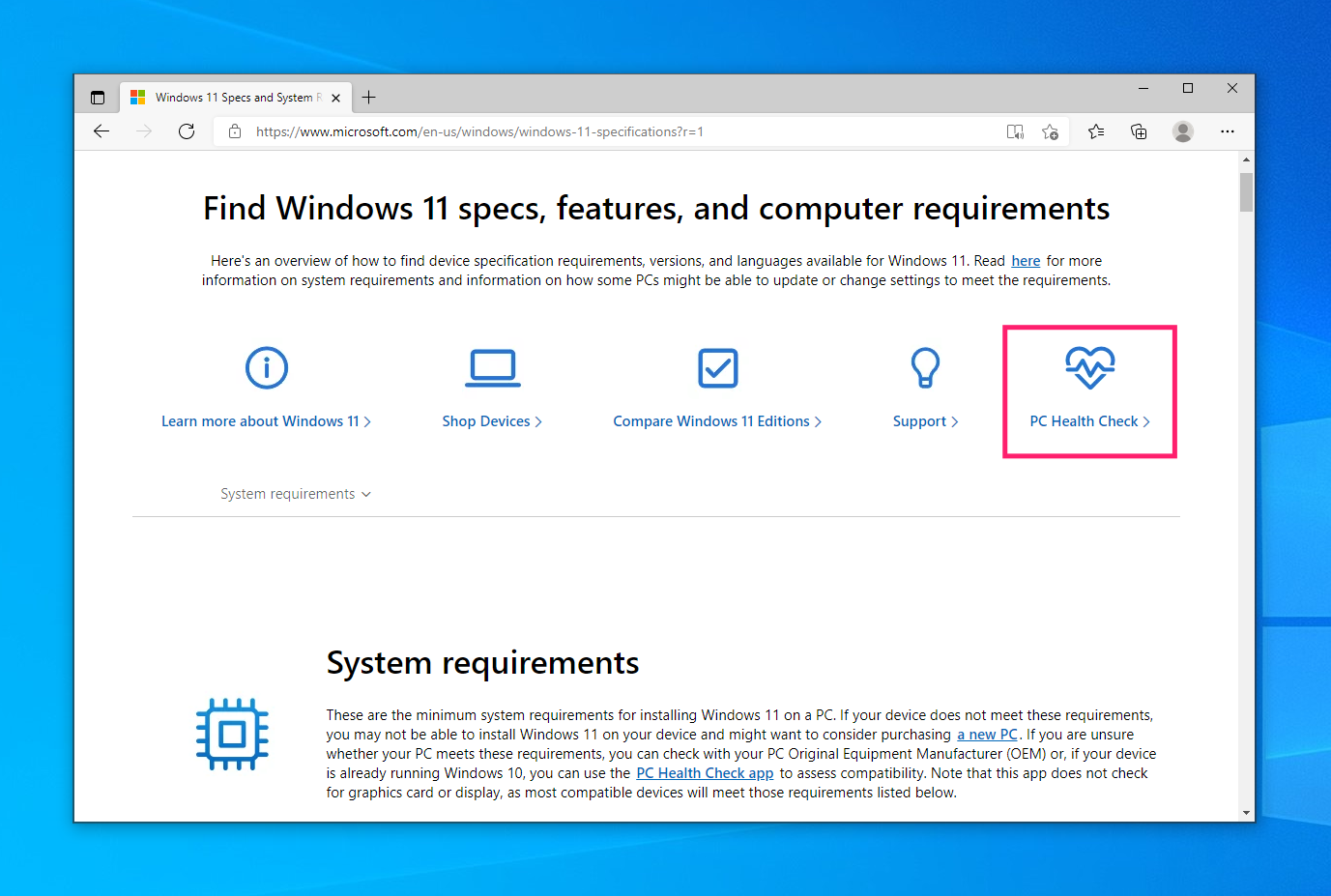Click the laptop Shop Devices icon
Screen dimensions: 1331x896
coord(493,368)
